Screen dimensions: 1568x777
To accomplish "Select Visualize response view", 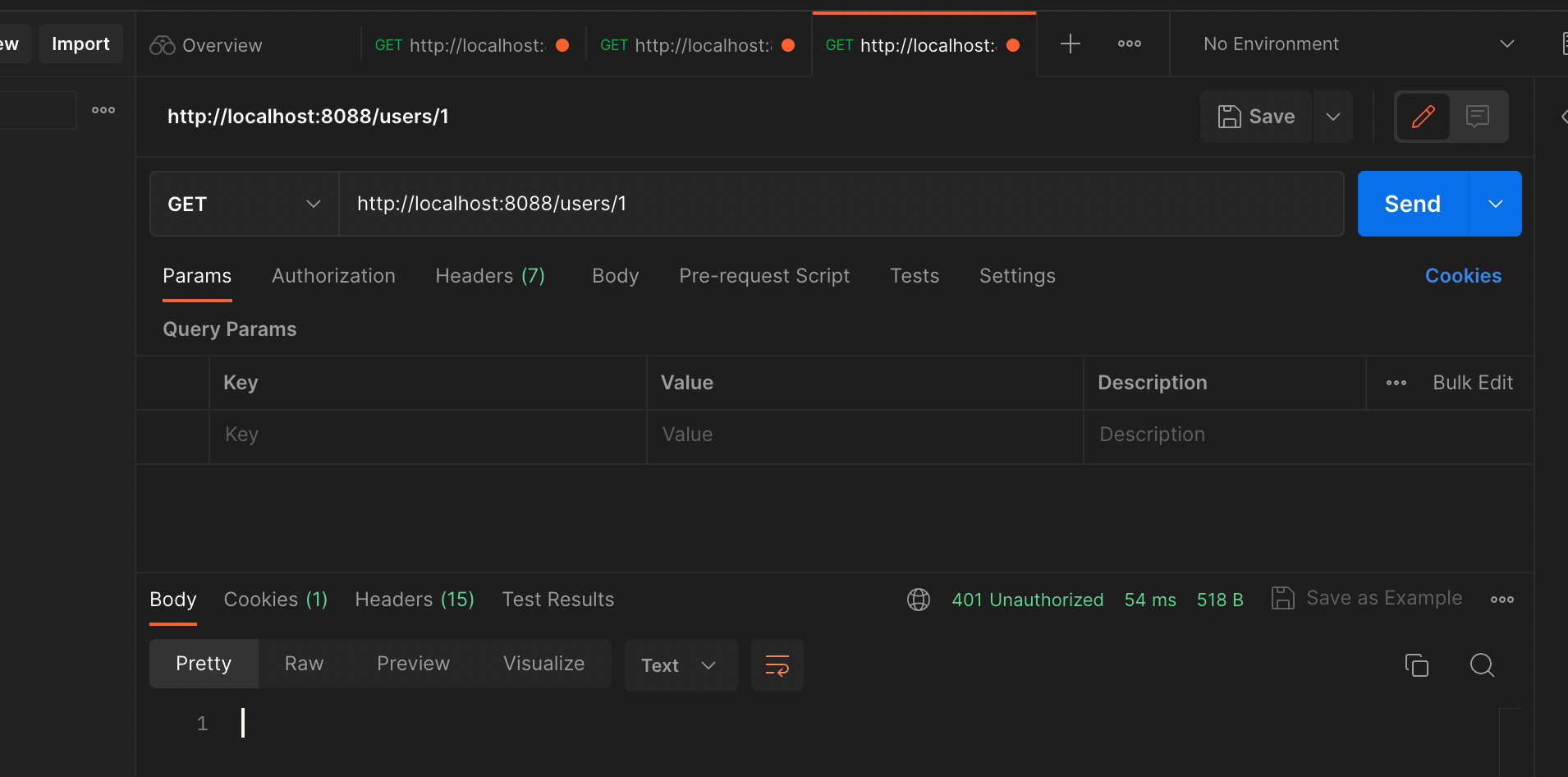I will point(543,664).
